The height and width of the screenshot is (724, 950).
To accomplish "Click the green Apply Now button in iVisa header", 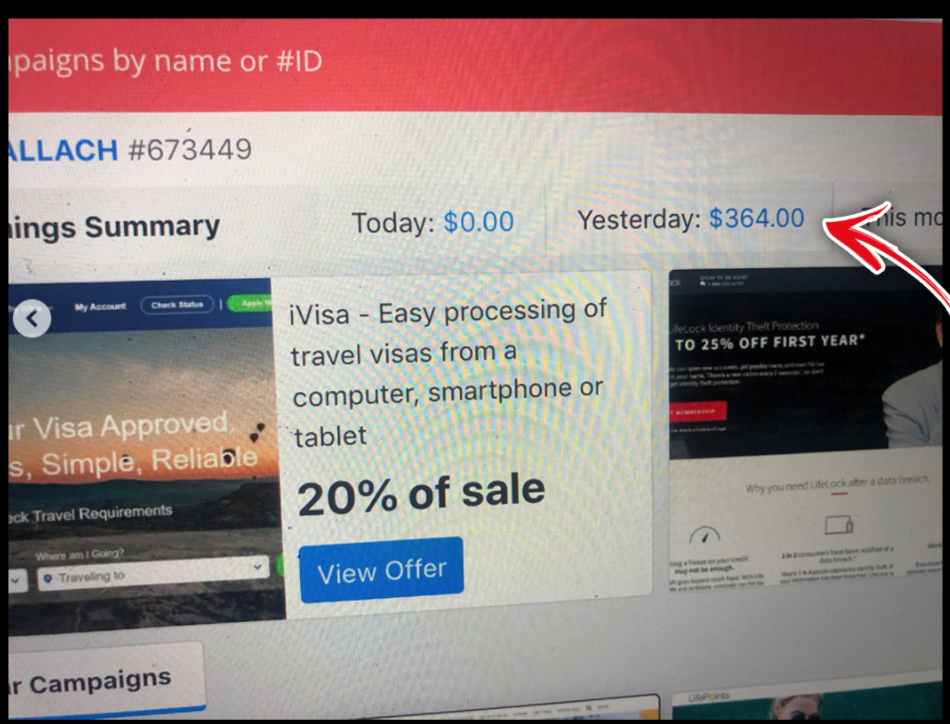I will coord(250,303).
